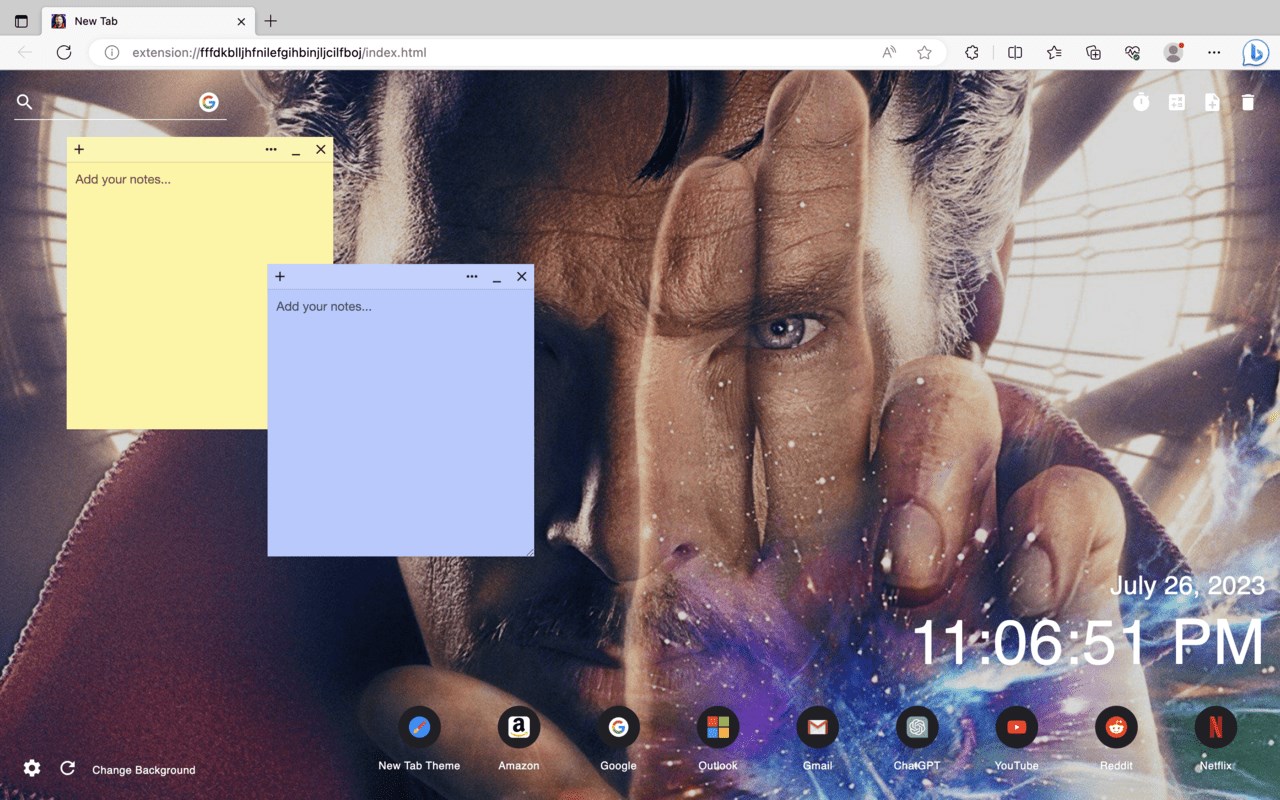Open the settings gear on the page

(32, 768)
